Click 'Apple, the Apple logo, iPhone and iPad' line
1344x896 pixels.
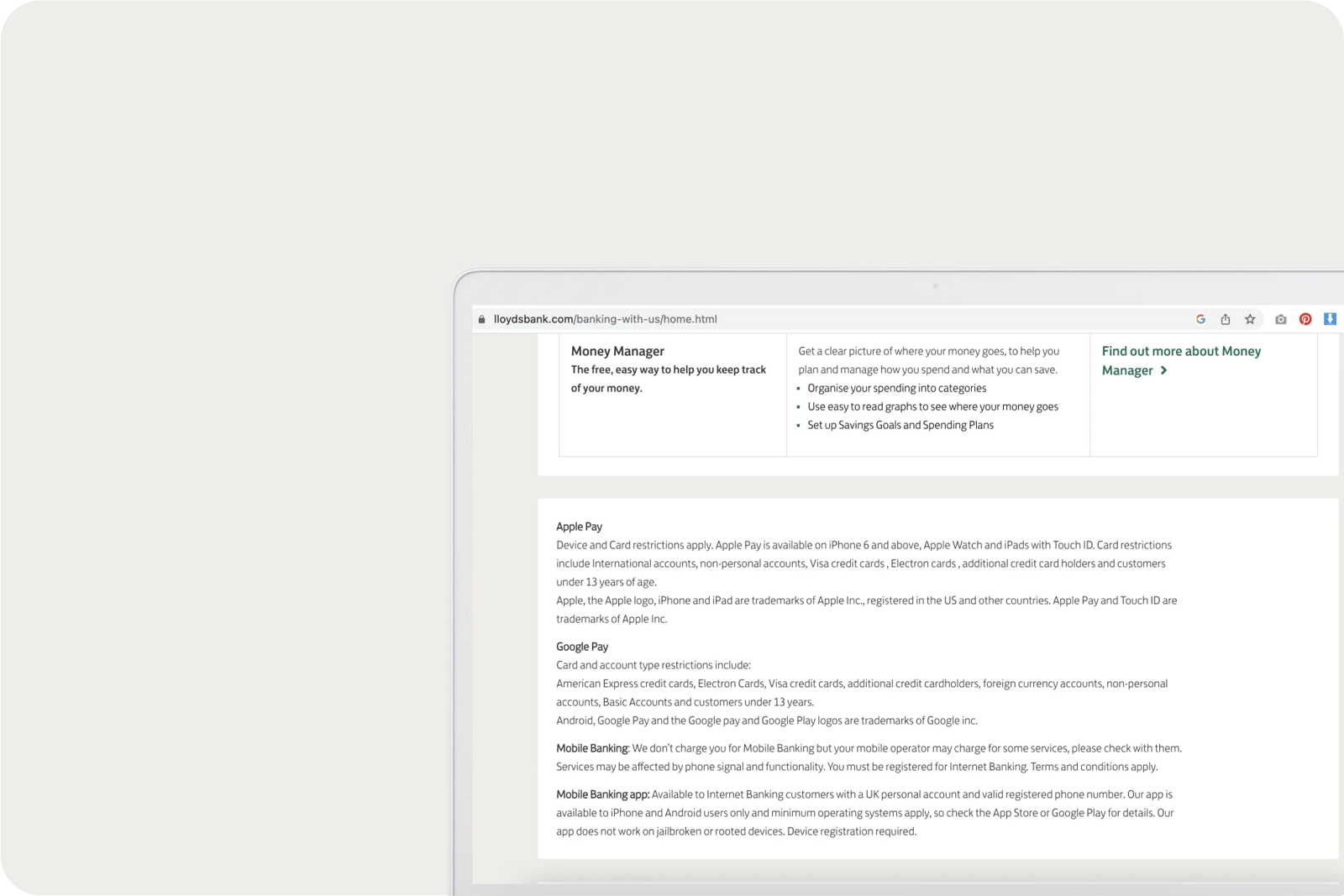(x=866, y=600)
